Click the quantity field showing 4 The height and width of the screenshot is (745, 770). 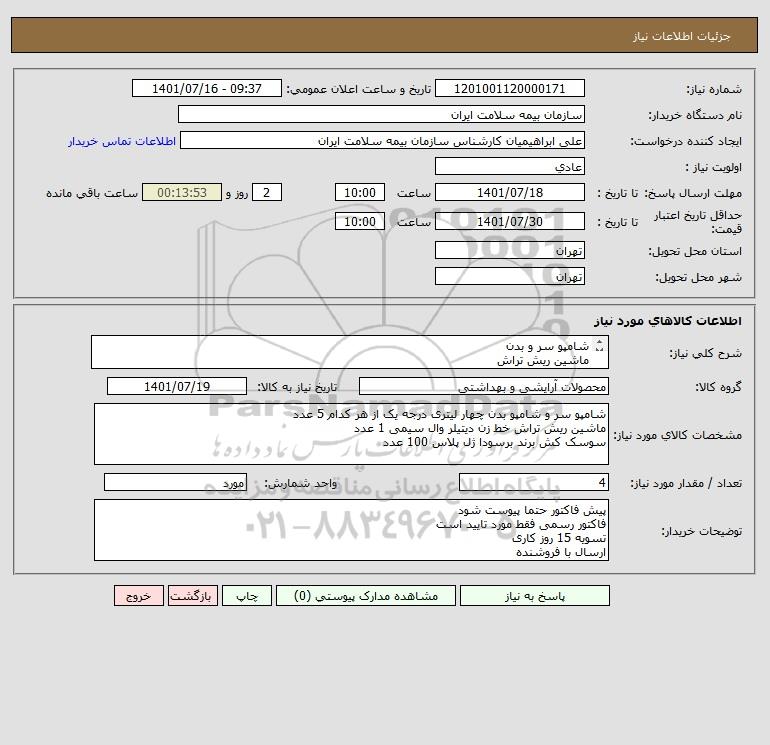point(534,482)
